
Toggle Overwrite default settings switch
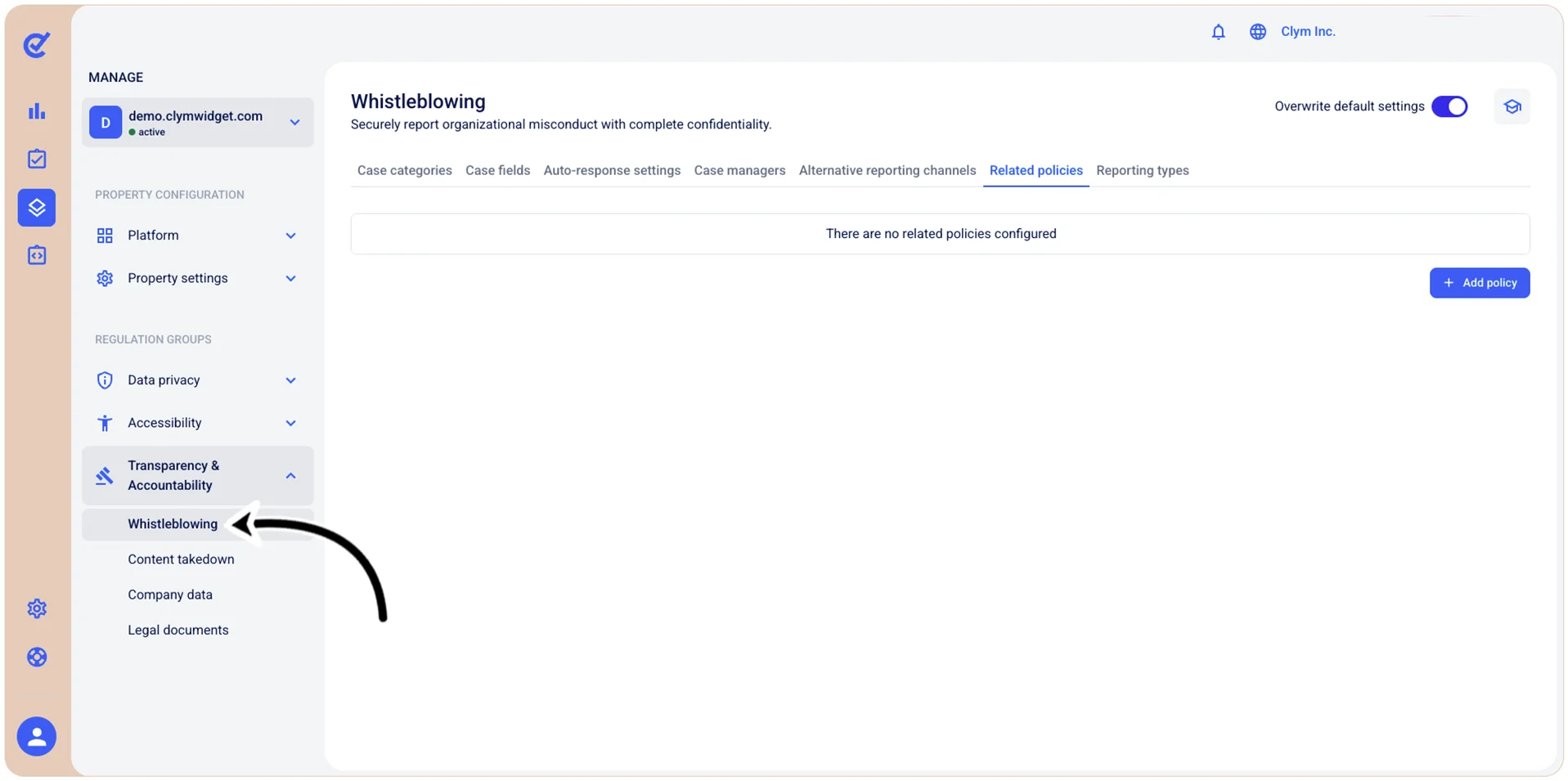pyautogui.click(x=1449, y=106)
